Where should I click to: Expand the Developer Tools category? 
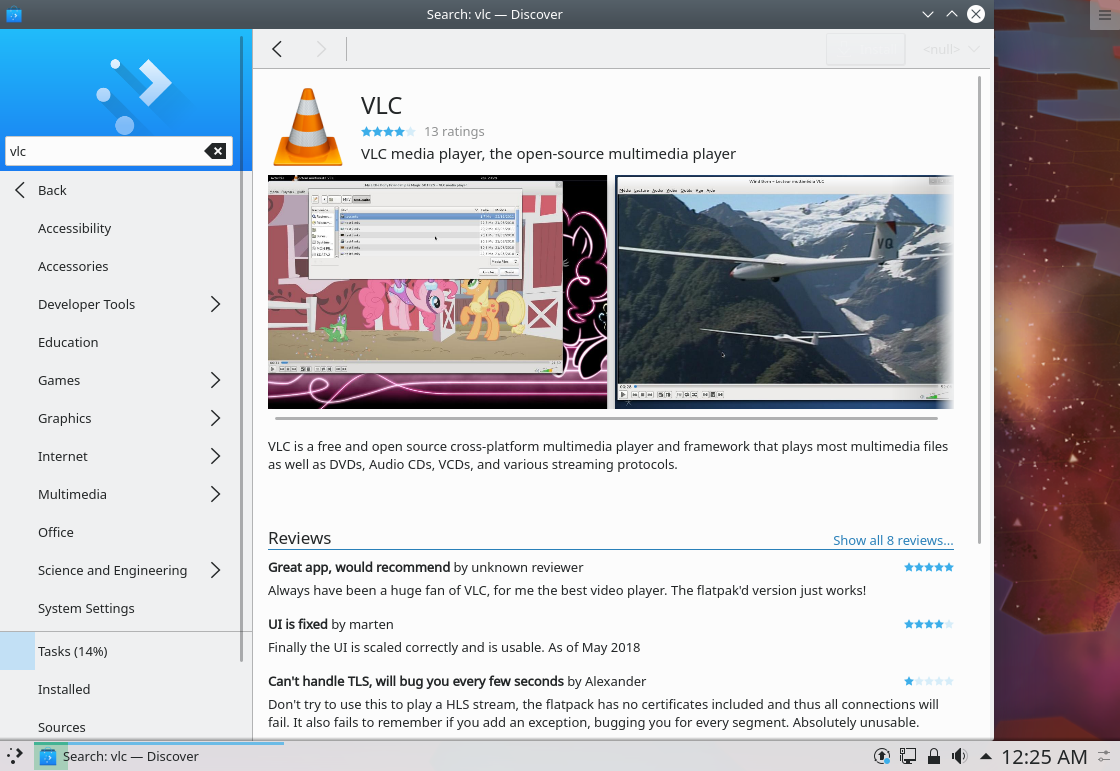215,304
